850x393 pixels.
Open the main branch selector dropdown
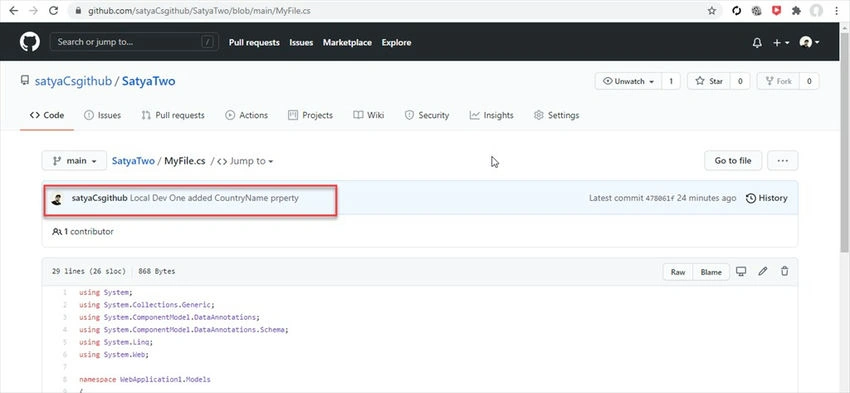pos(74,160)
